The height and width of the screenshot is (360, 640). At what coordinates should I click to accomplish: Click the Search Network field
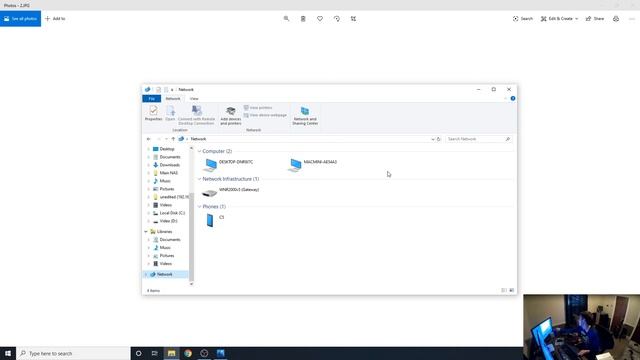(x=478, y=139)
